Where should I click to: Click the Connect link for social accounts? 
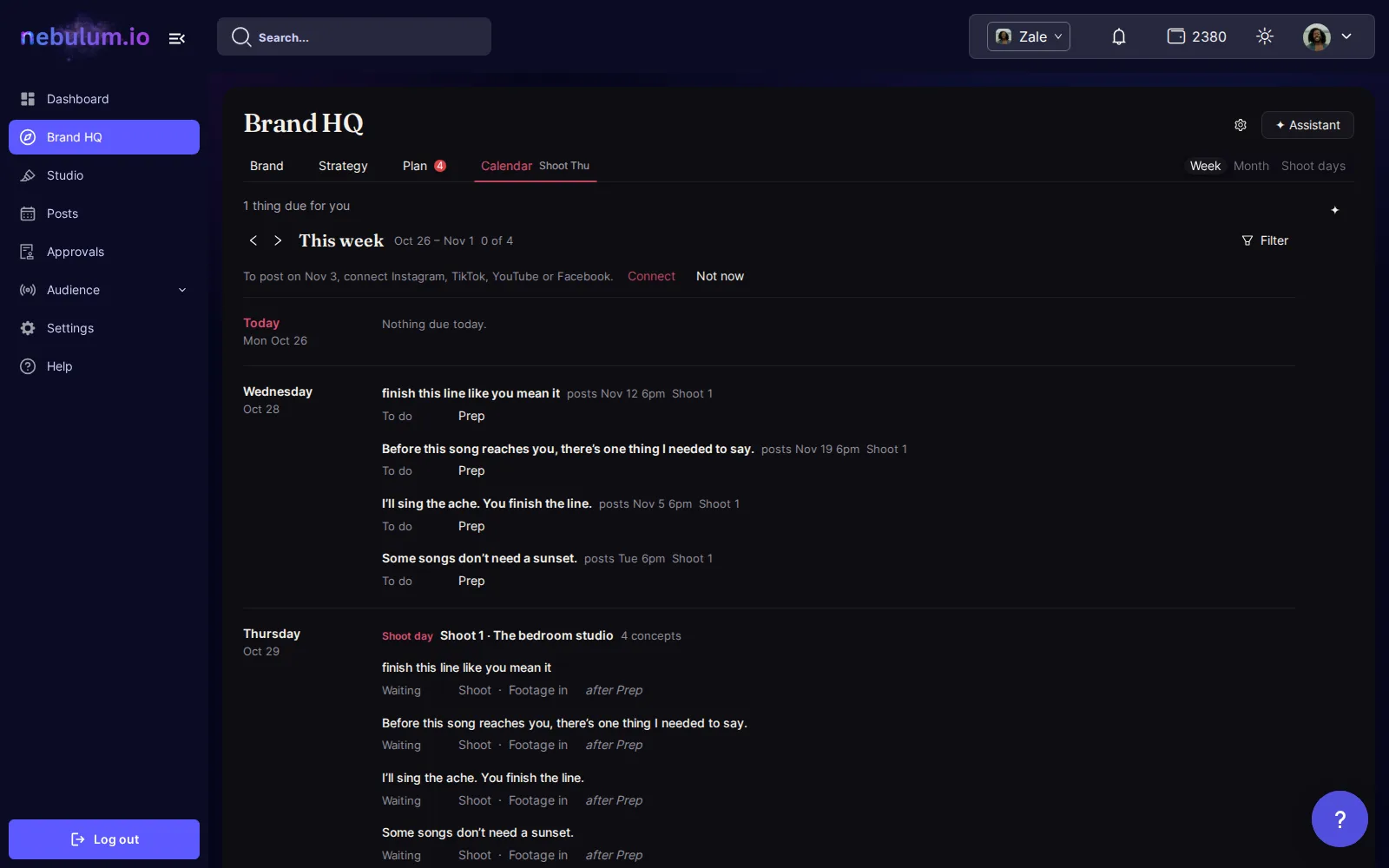pyautogui.click(x=651, y=276)
